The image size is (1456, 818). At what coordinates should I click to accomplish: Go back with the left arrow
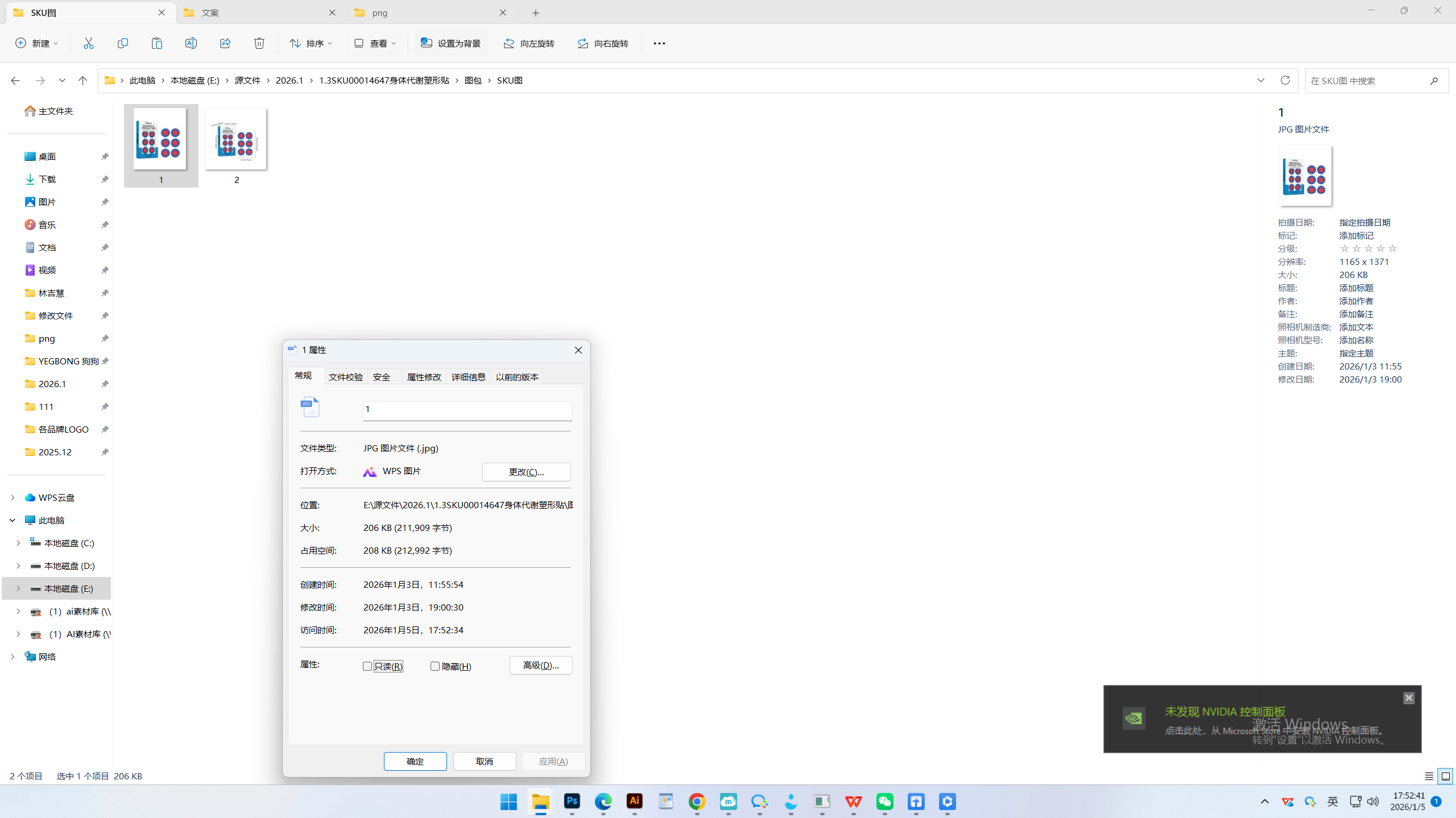pos(15,81)
